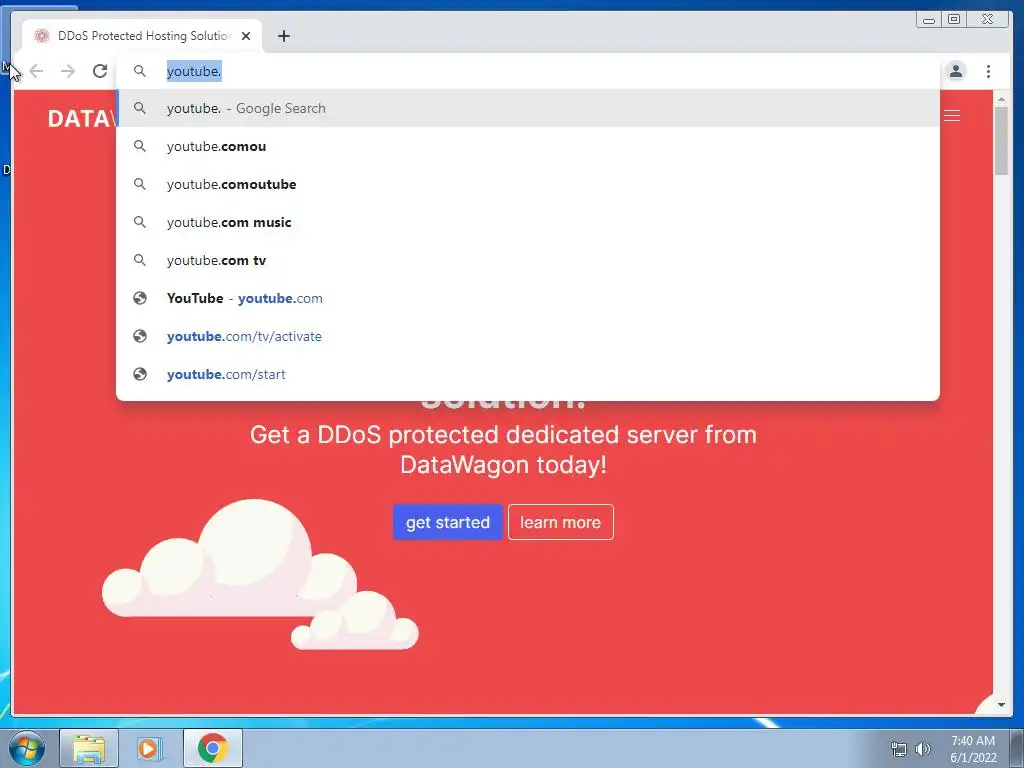This screenshot has height=768, width=1024.
Task: Pick the 'youtube.com music' suggestion
Action: pyautogui.click(x=528, y=222)
